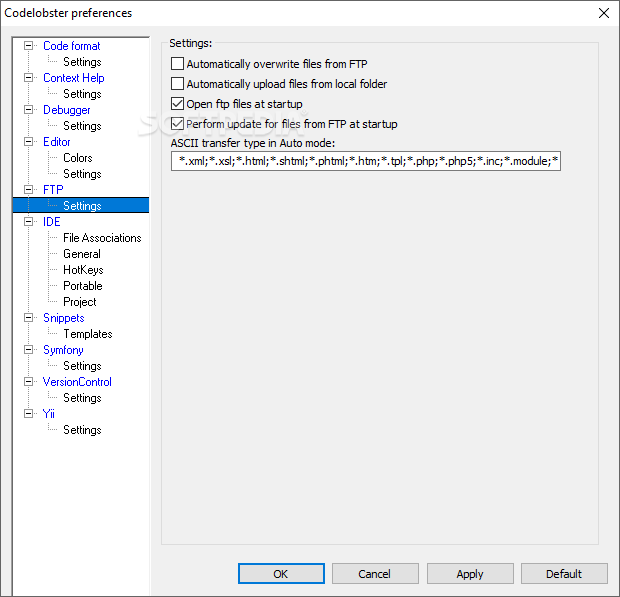Confirm preferences with OK button

tap(281, 574)
